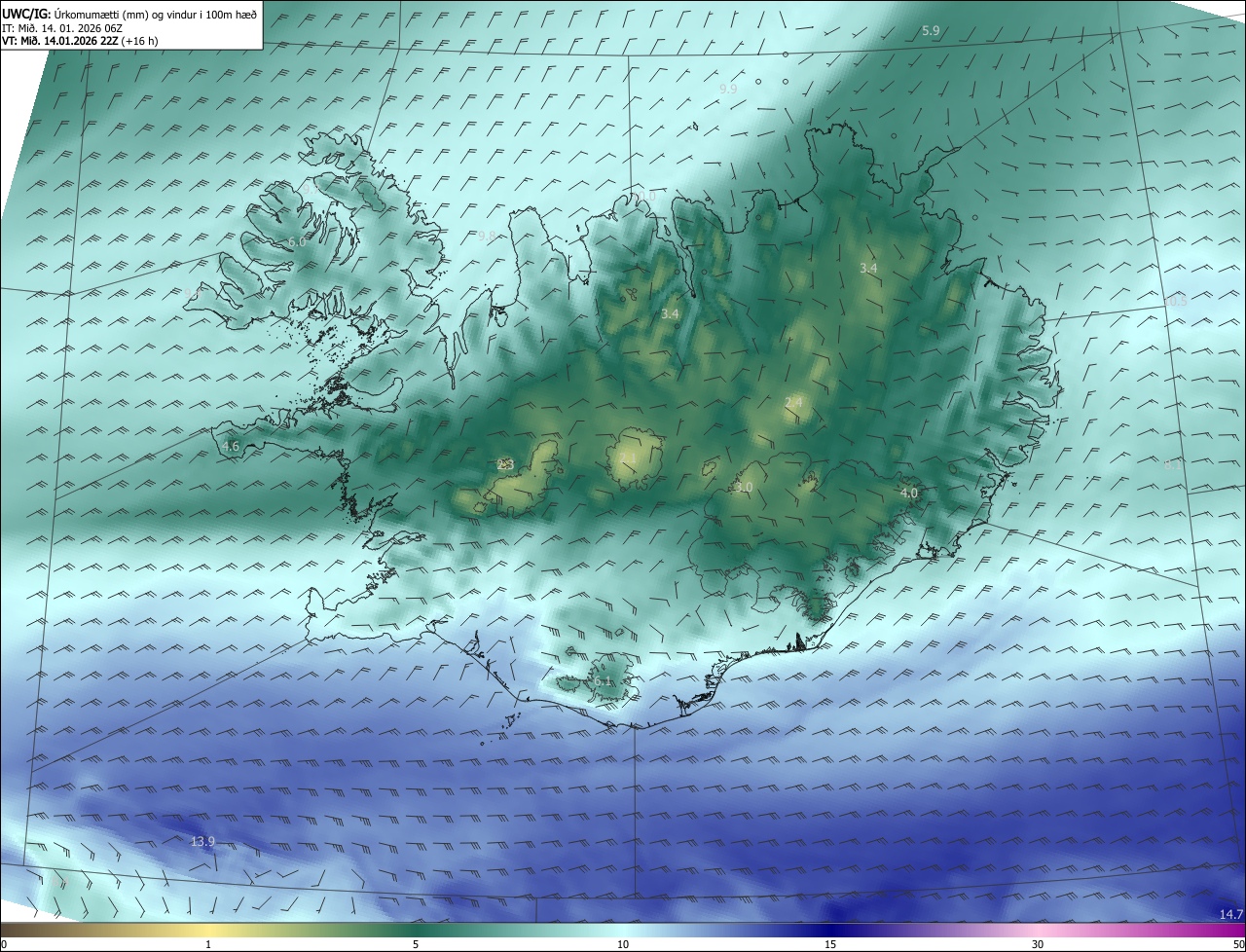Click the 2.3 precipitation value label
1246x952 pixels.
(x=505, y=465)
